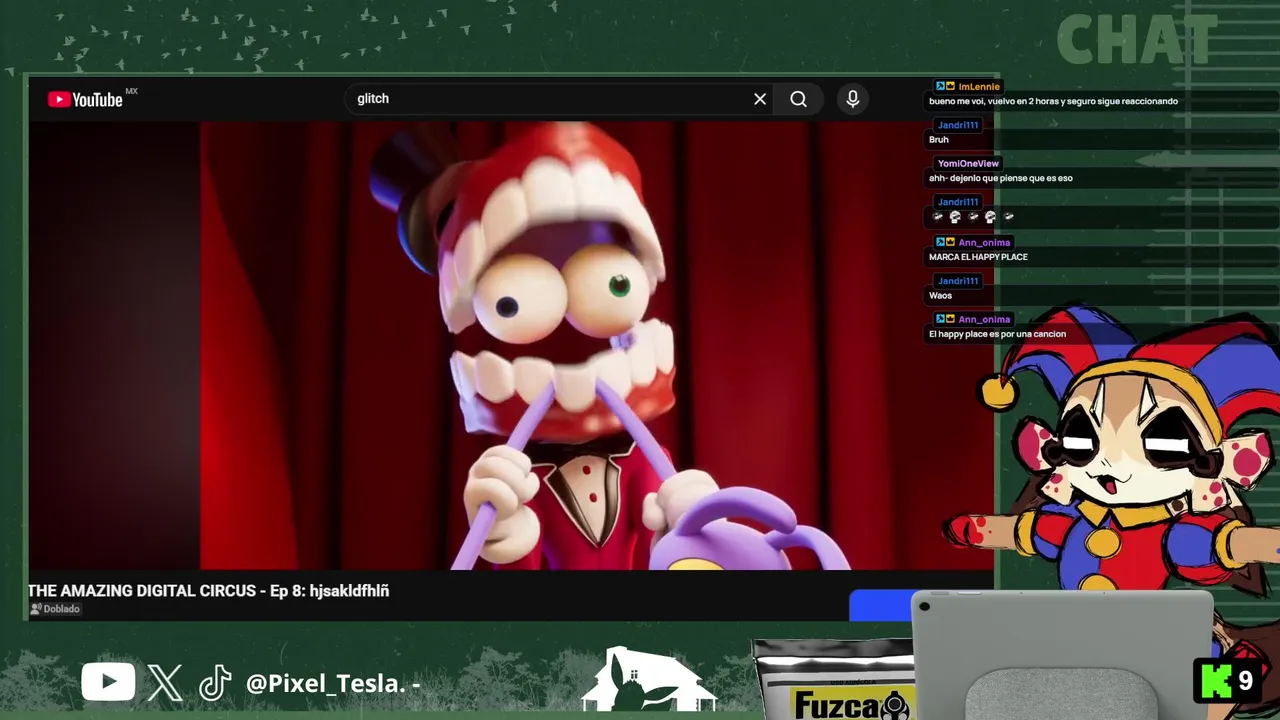Click the YouTube logo
Screen dimensions: 1280x720
85,99
